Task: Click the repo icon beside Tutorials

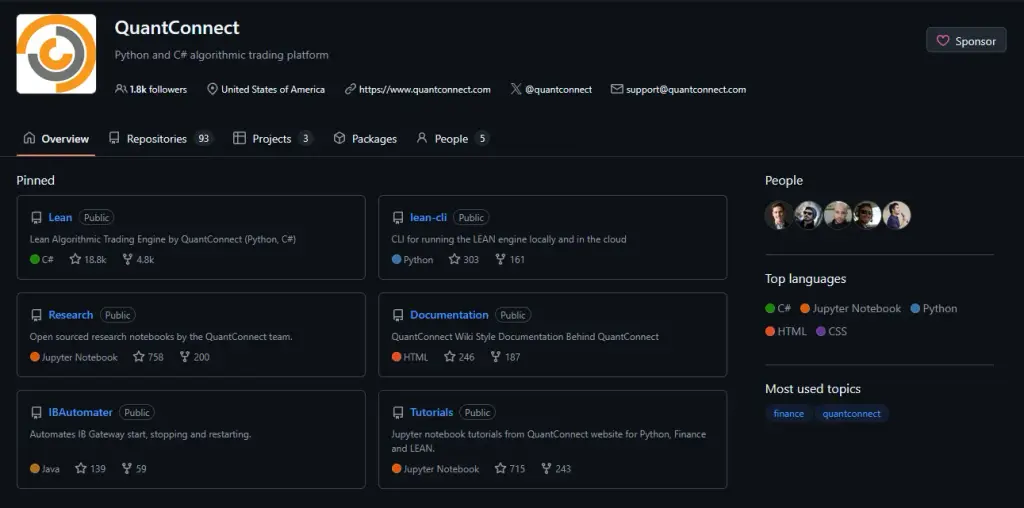Action: click(398, 413)
